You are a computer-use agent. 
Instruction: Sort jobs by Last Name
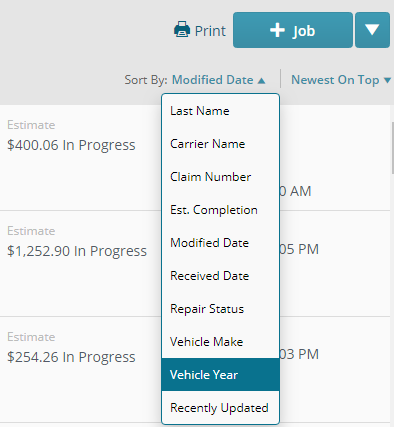(220, 111)
